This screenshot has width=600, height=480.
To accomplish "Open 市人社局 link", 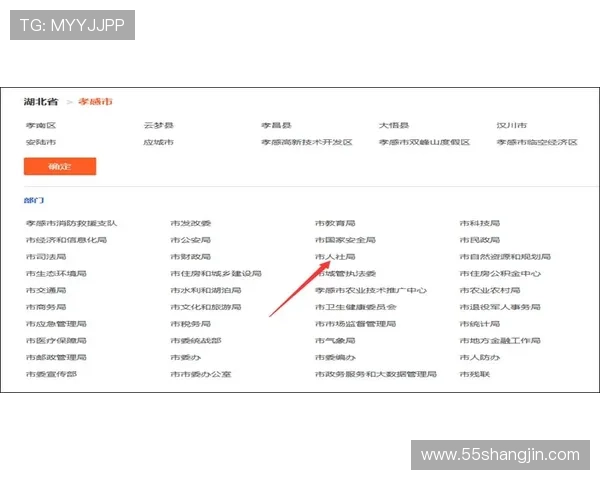I will (335, 256).
